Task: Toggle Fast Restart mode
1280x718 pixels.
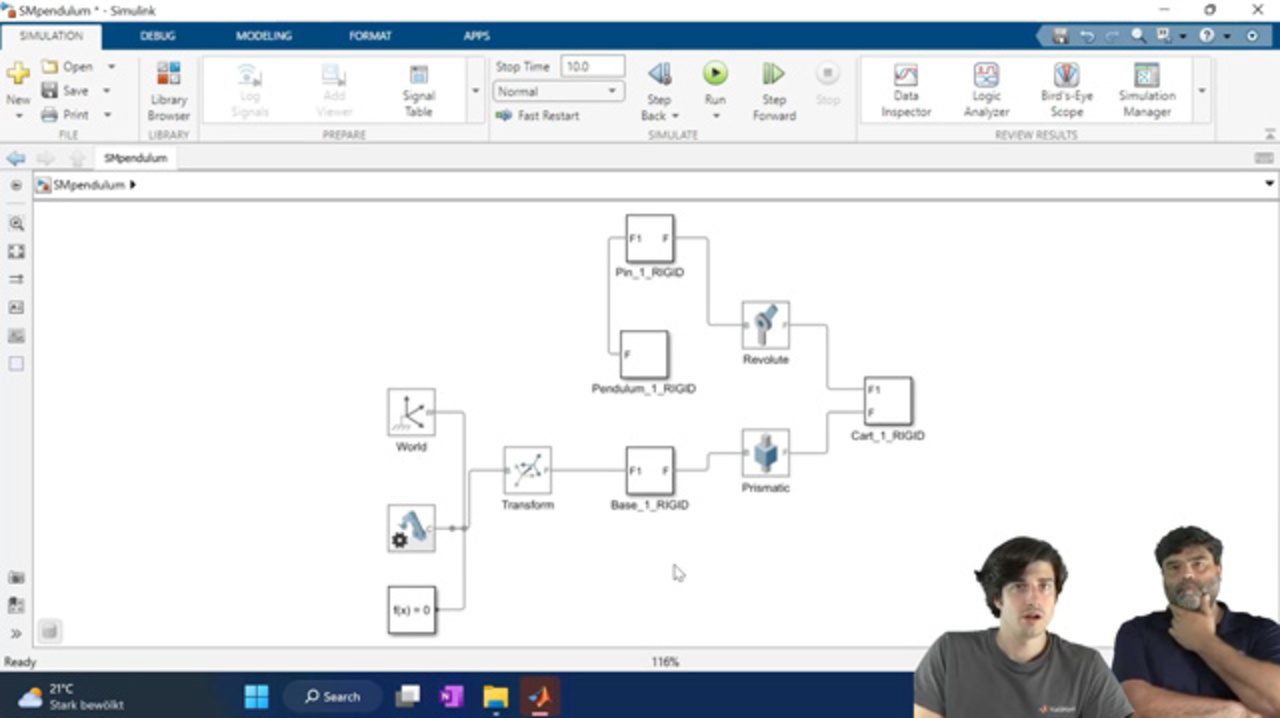Action: click(538, 116)
